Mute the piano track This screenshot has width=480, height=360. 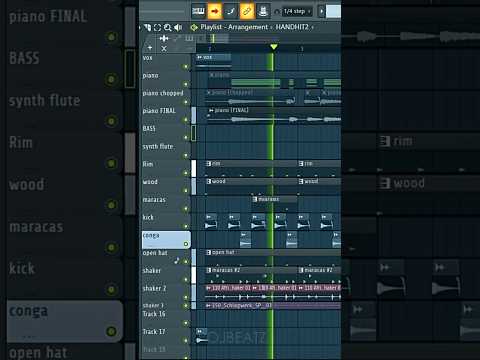point(186,85)
